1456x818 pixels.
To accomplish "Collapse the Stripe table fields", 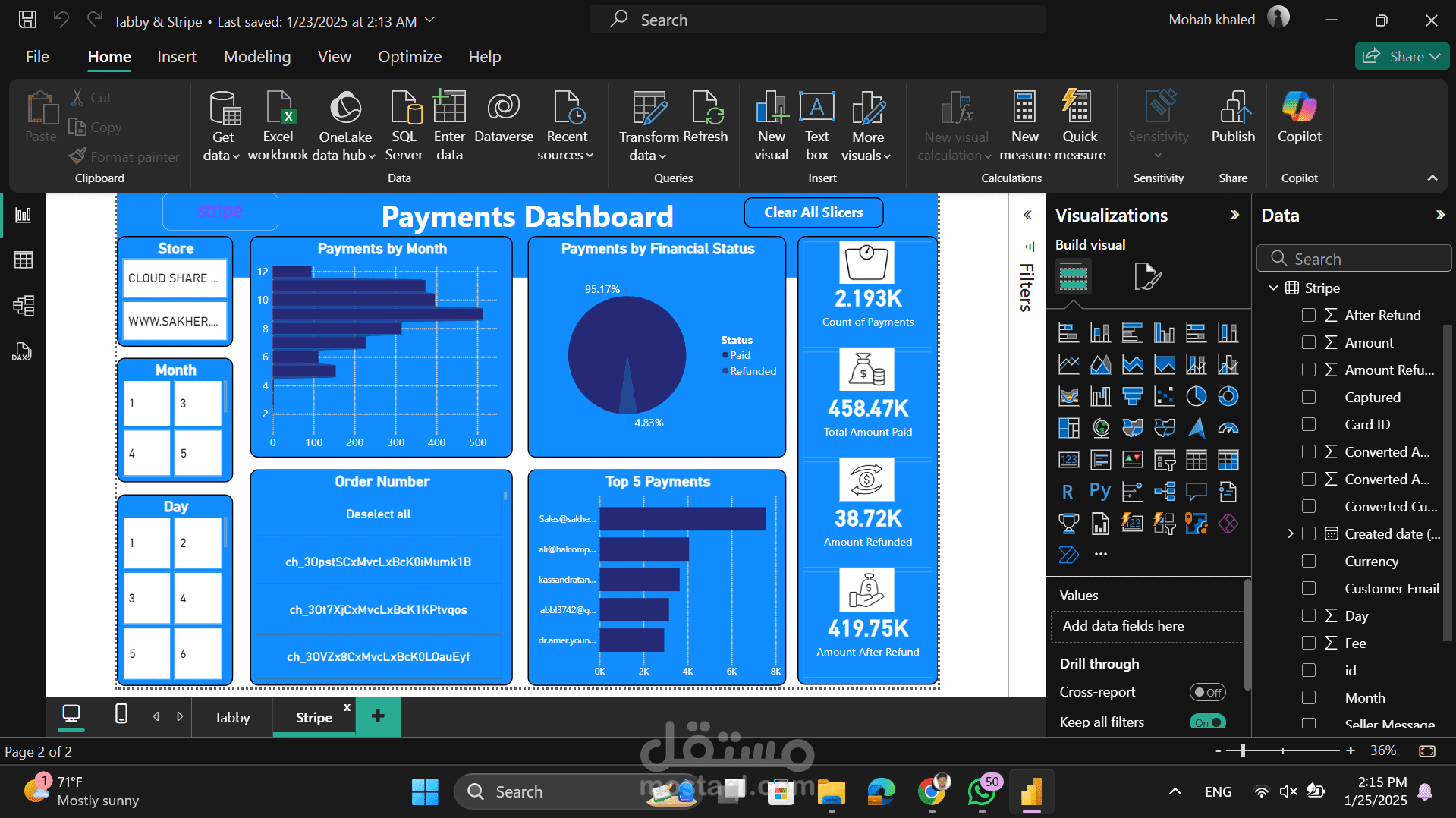I will point(1273,288).
